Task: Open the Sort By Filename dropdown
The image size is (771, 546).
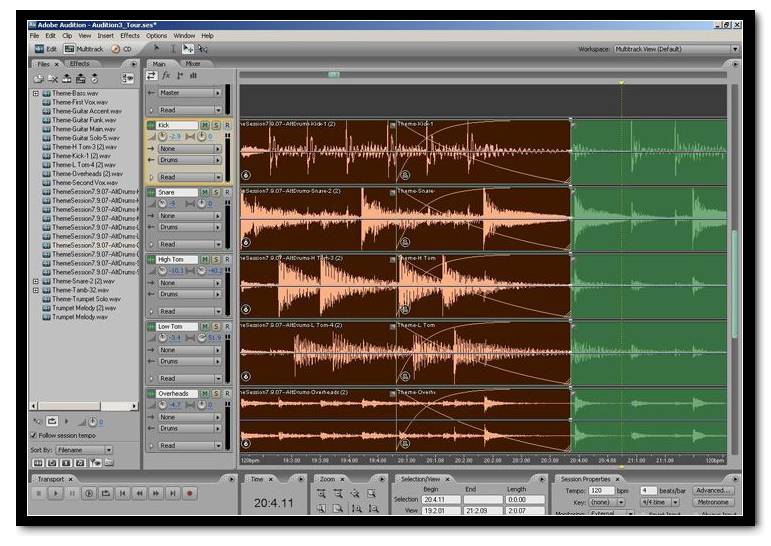Action: coord(84,450)
